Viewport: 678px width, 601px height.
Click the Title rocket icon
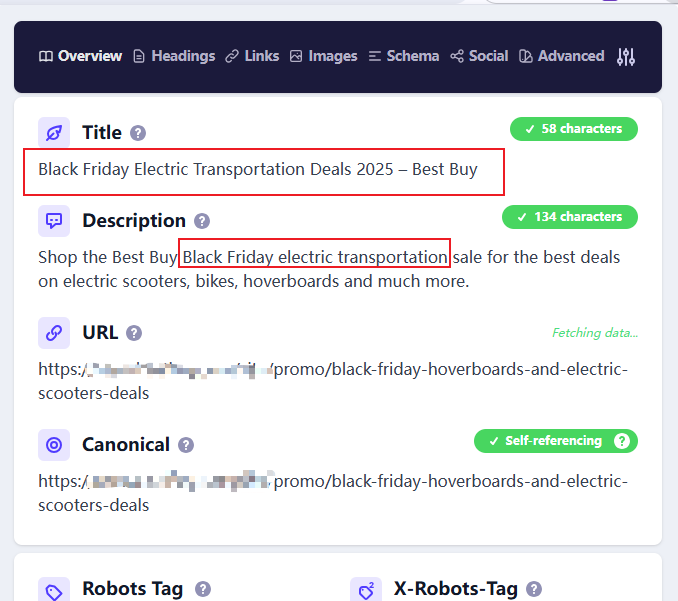[x=54, y=133]
